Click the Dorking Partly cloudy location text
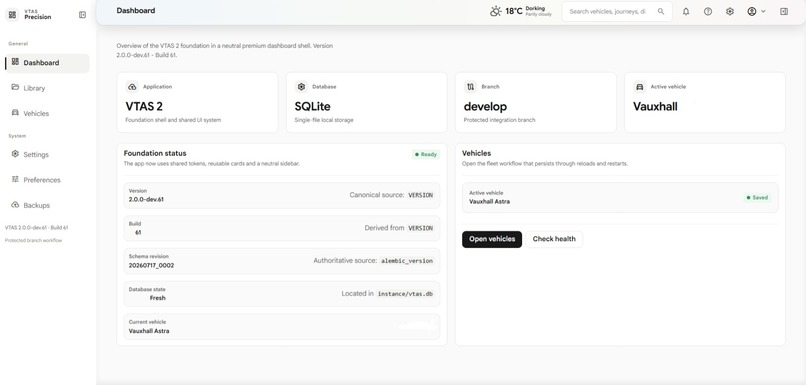Screen dimensions: 806x385 tap(538, 11)
